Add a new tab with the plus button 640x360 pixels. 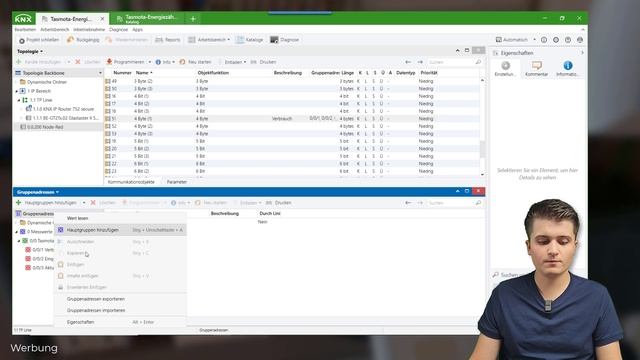coord(193,19)
